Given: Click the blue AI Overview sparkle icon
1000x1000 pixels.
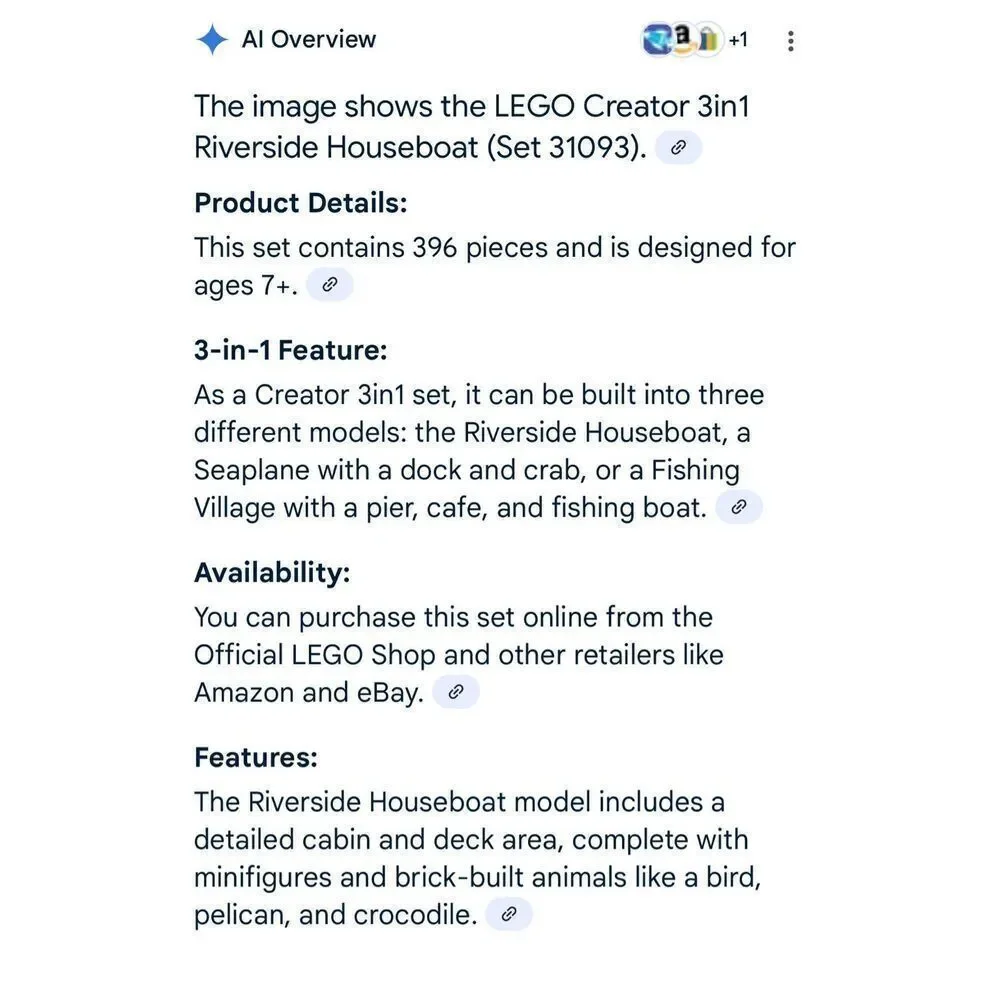Looking at the screenshot, I should coord(212,40).
